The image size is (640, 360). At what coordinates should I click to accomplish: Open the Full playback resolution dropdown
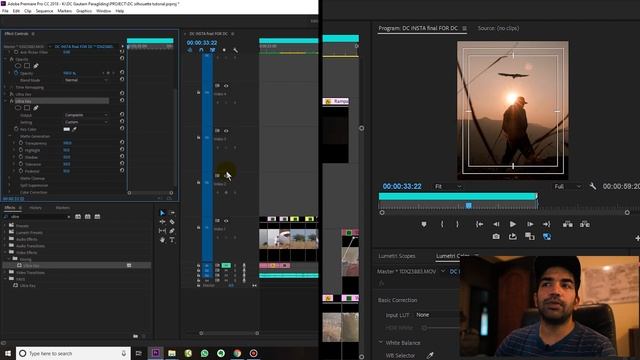coord(567,187)
